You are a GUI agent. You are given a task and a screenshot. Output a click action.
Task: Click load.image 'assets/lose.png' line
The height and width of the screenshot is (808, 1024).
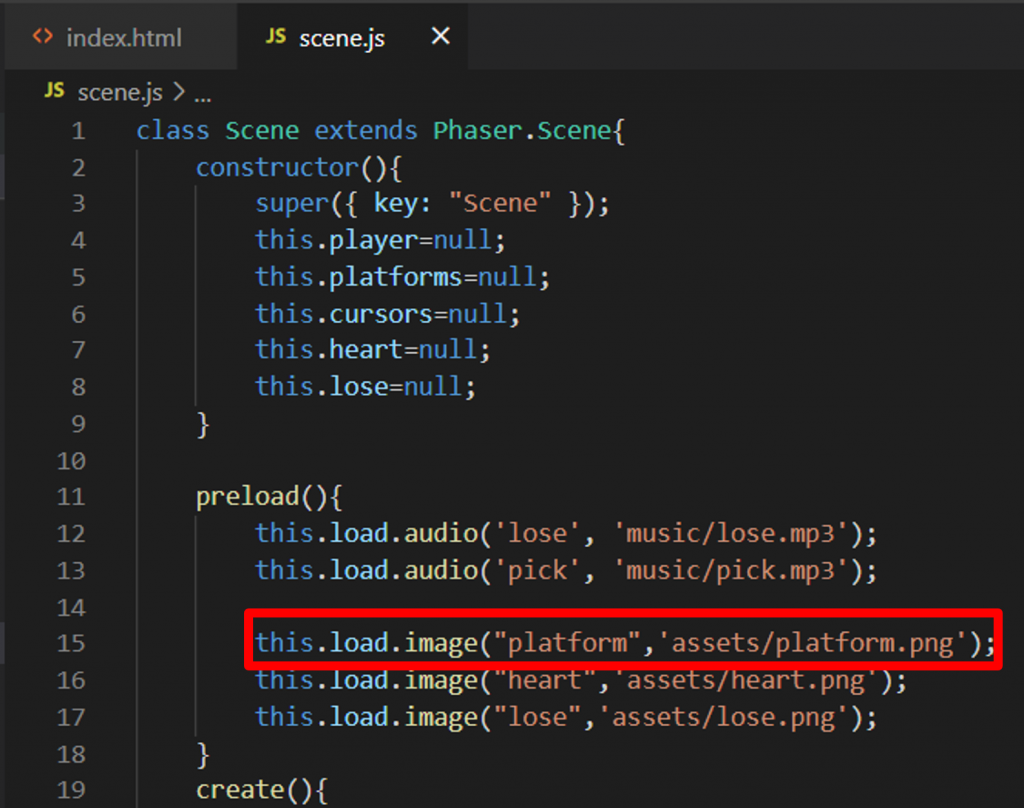coord(566,717)
